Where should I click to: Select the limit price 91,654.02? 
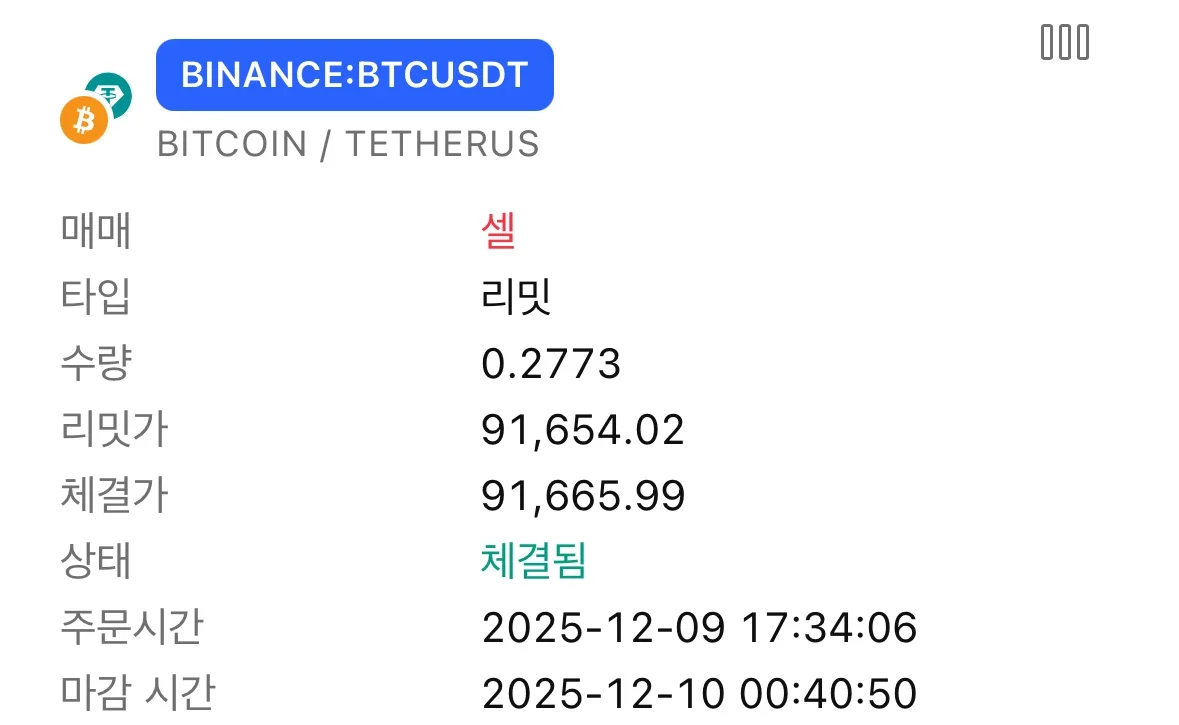pos(583,430)
